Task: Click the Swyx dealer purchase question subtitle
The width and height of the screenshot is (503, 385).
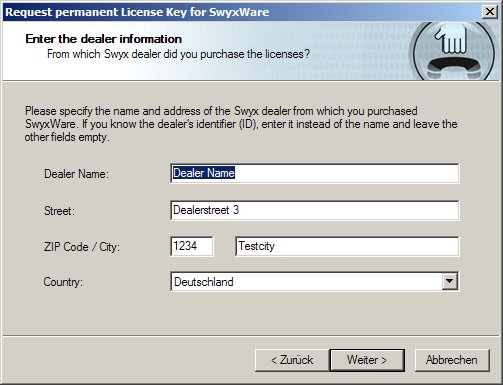Action: [x=178, y=54]
